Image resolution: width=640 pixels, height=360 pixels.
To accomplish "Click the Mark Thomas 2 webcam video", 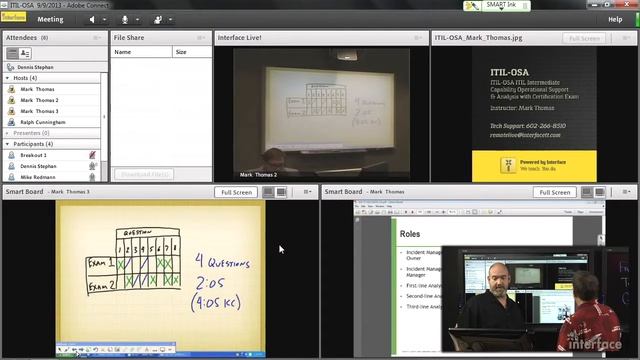I will click(x=322, y=113).
